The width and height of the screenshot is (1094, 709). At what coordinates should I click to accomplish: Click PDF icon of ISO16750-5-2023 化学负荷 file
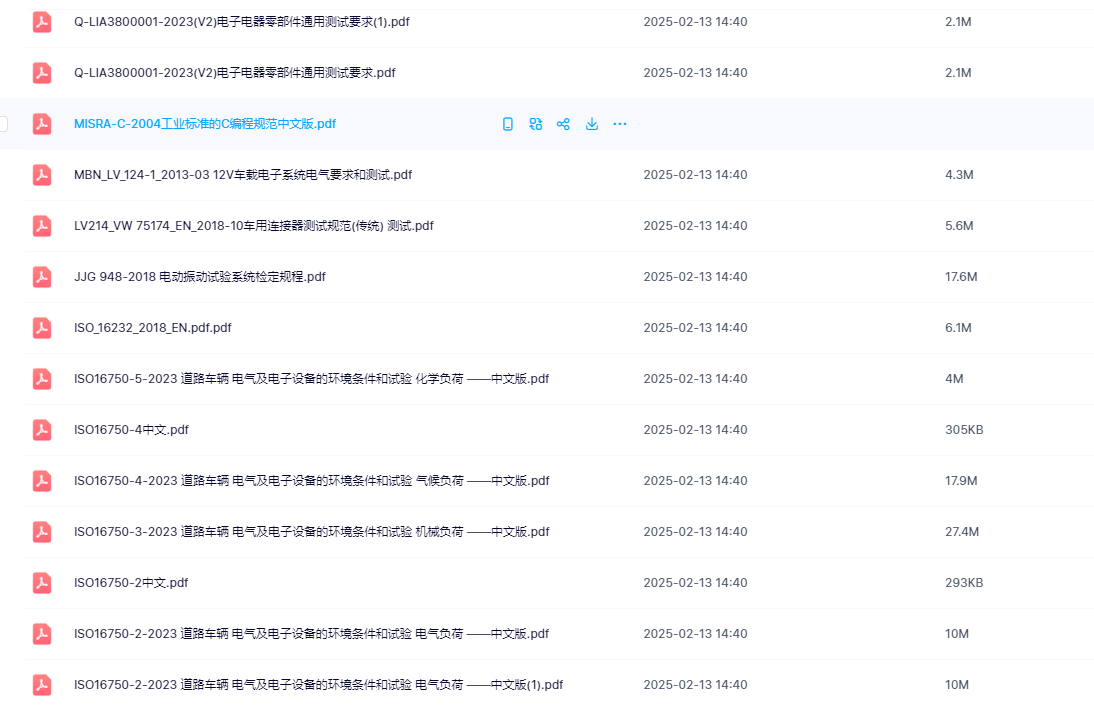pyautogui.click(x=42, y=379)
